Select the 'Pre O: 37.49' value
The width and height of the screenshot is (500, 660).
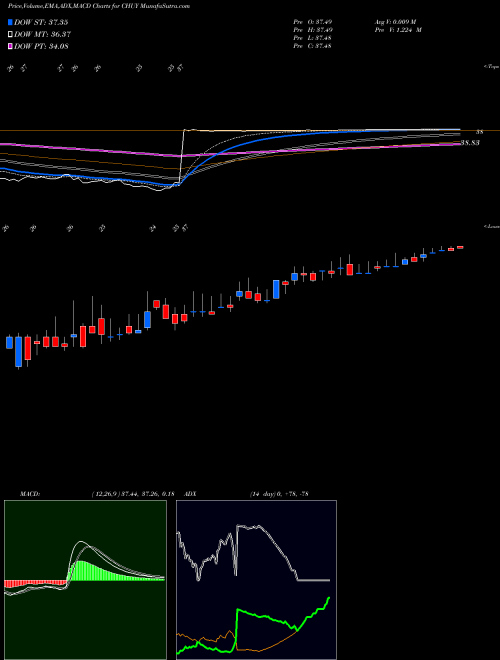[x=313, y=21]
